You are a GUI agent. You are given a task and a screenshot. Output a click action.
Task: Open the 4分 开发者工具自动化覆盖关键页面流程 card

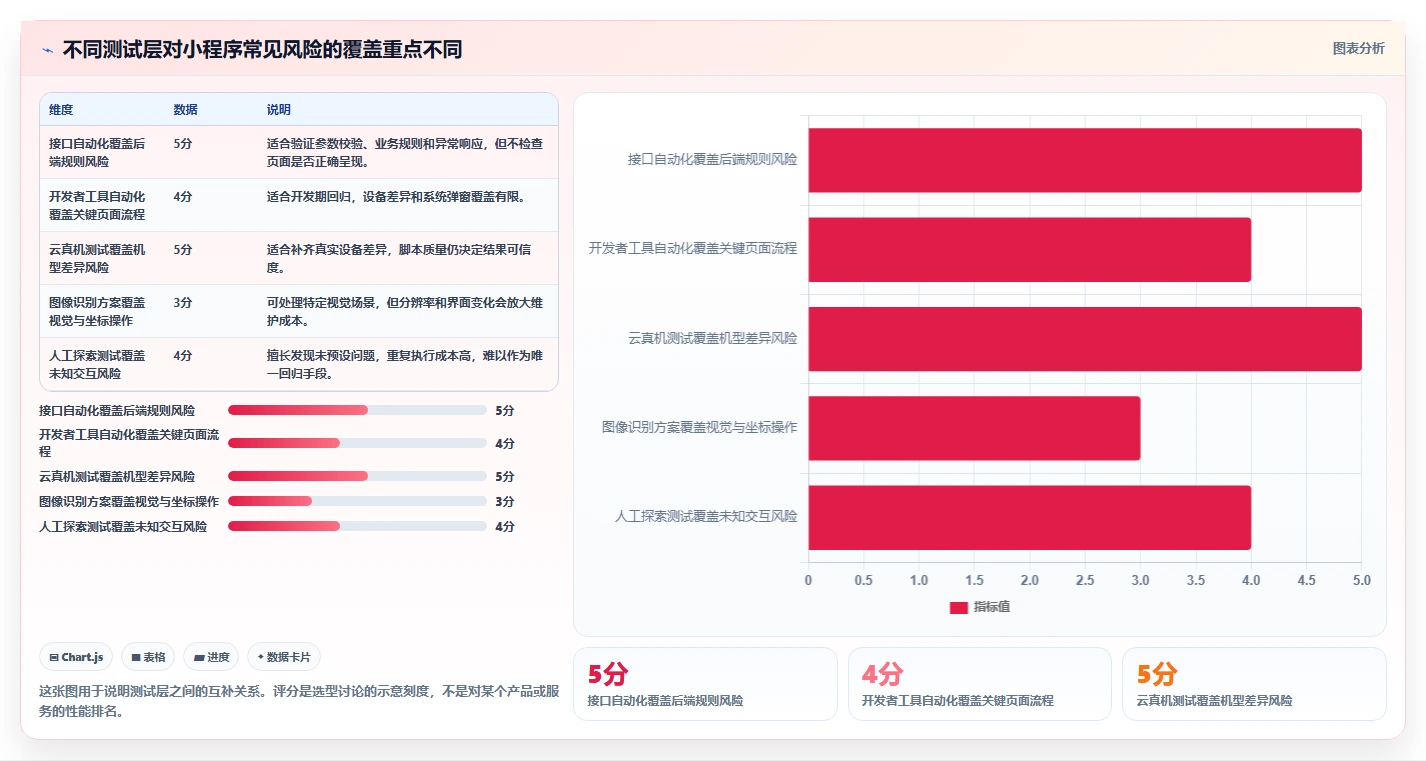(x=979, y=684)
